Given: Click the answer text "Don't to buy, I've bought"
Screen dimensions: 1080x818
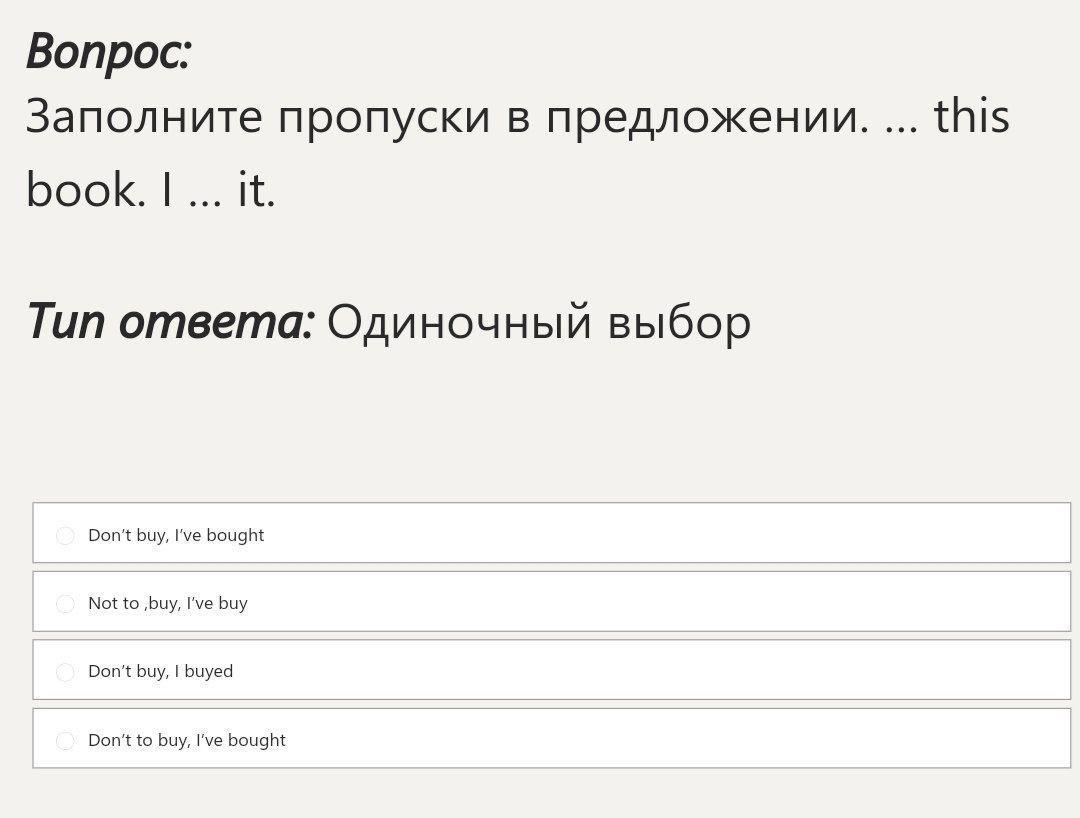Looking at the screenshot, I should 187,740.
